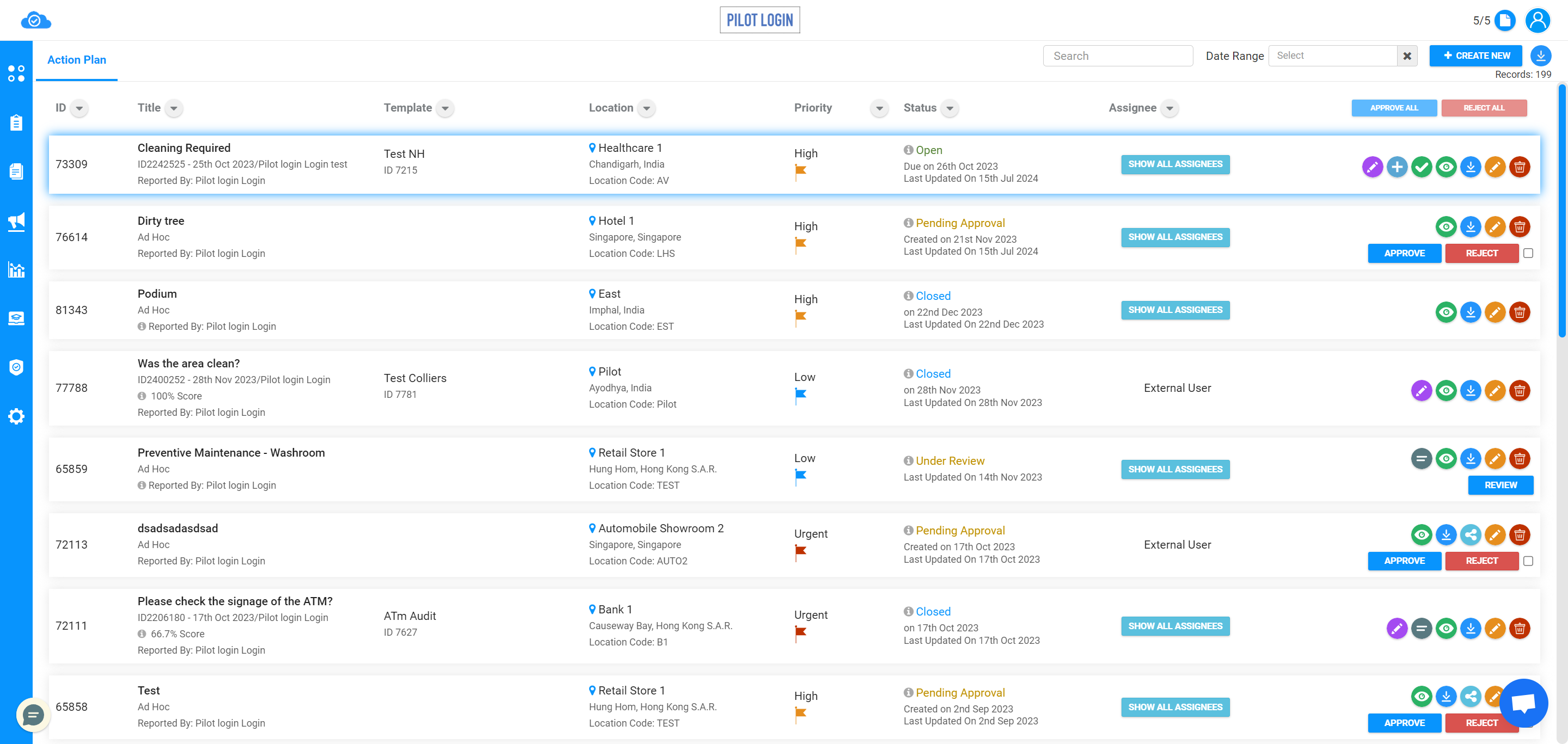The height and width of the screenshot is (744, 1568).
Task: Click the vertical scrollbar thumb
Action: pos(1562,211)
